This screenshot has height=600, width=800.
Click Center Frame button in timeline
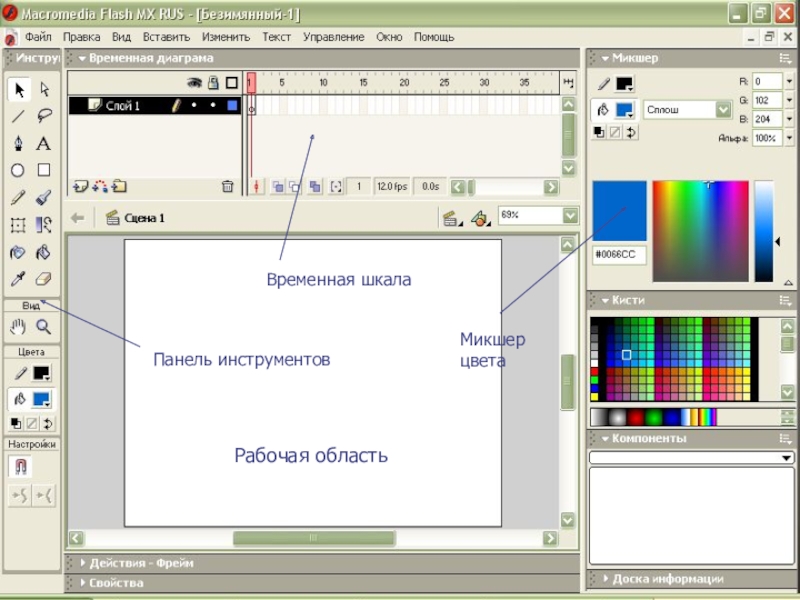(x=257, y=187)
